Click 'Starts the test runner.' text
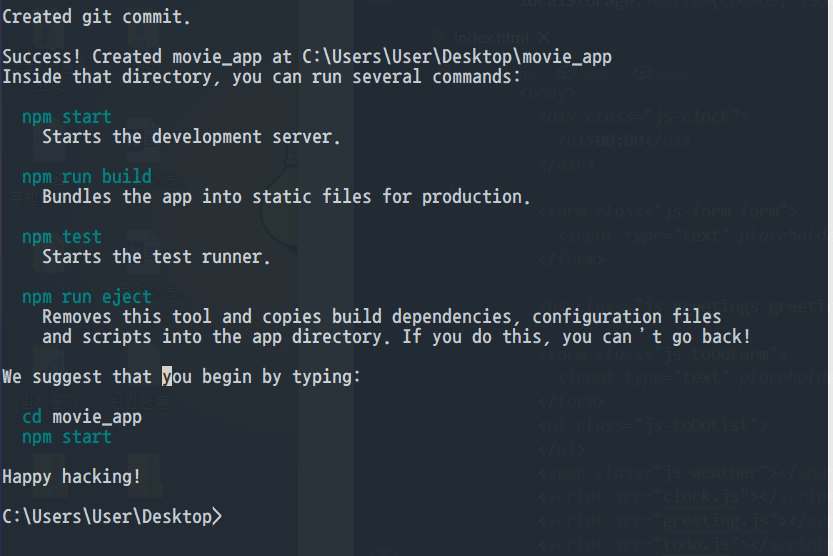The image size is (833, 556). 157,257
